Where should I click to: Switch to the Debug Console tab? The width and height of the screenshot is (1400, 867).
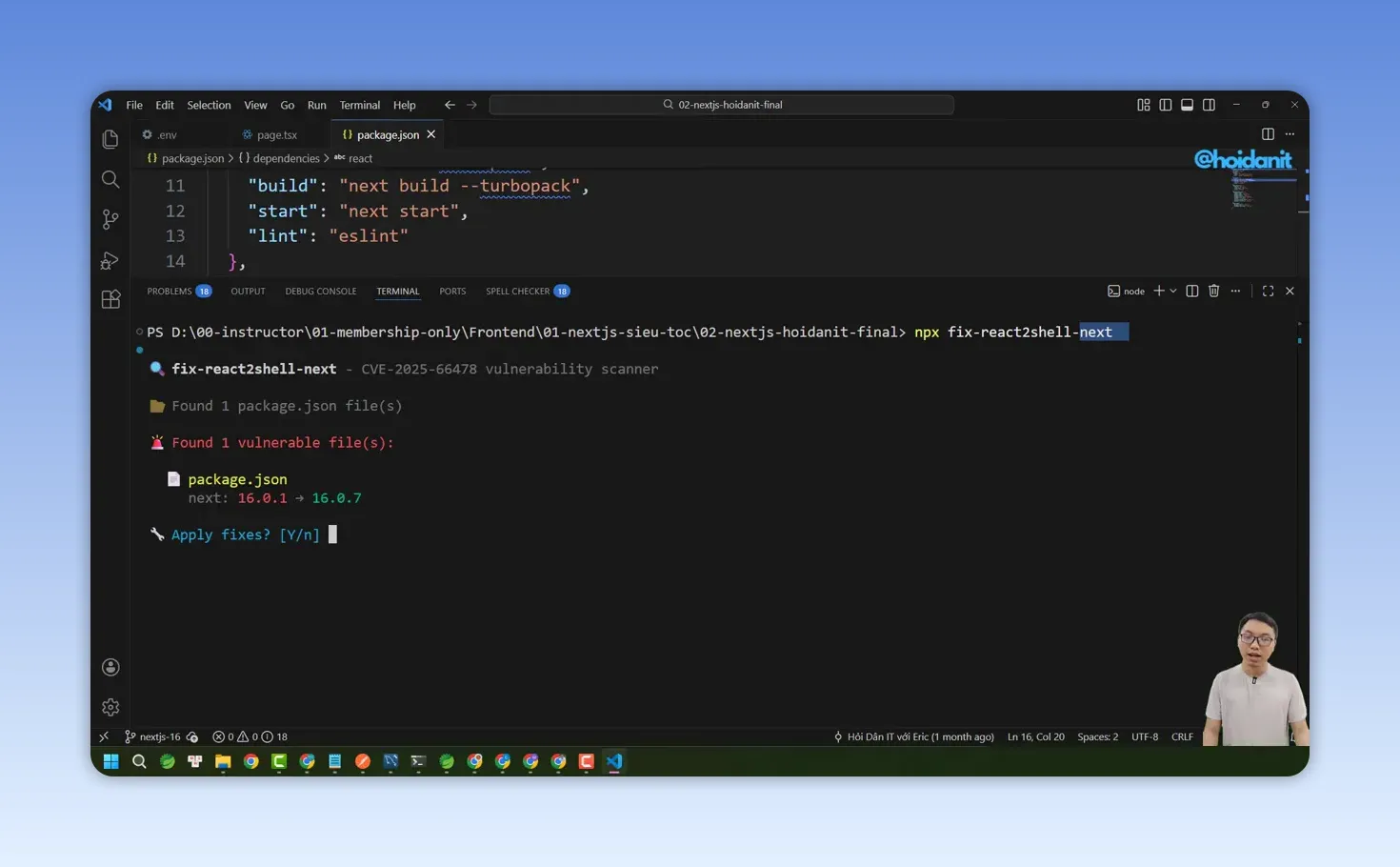click(x=321, y=291)
